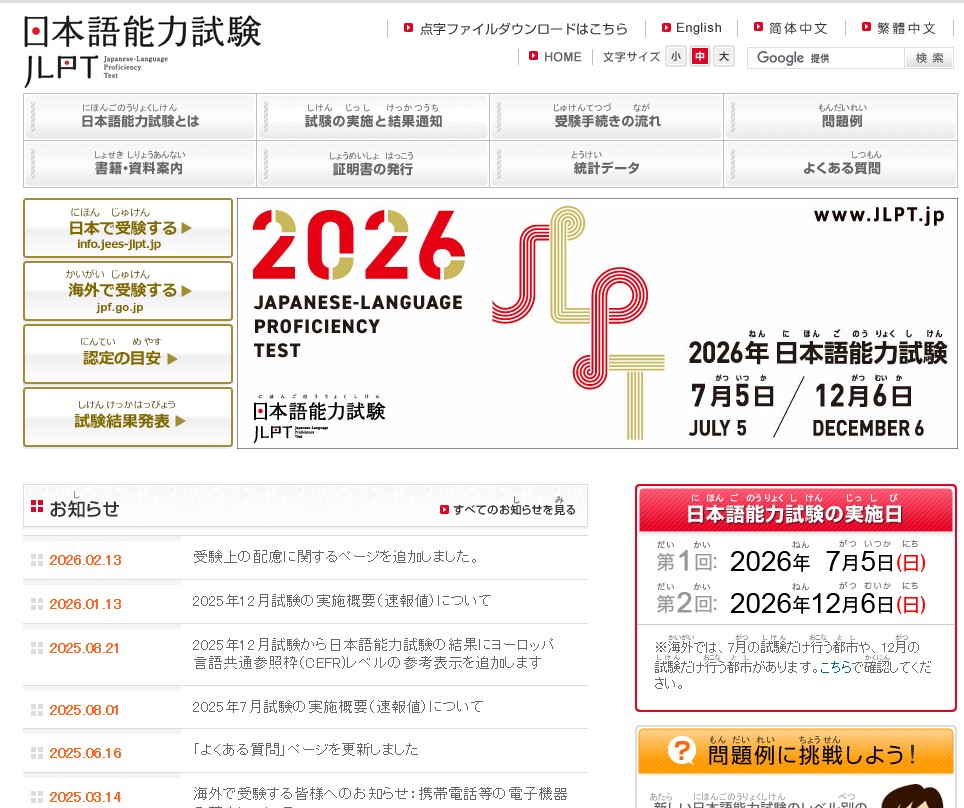Open the 简体中文 language version

click(x=797, y=28)
